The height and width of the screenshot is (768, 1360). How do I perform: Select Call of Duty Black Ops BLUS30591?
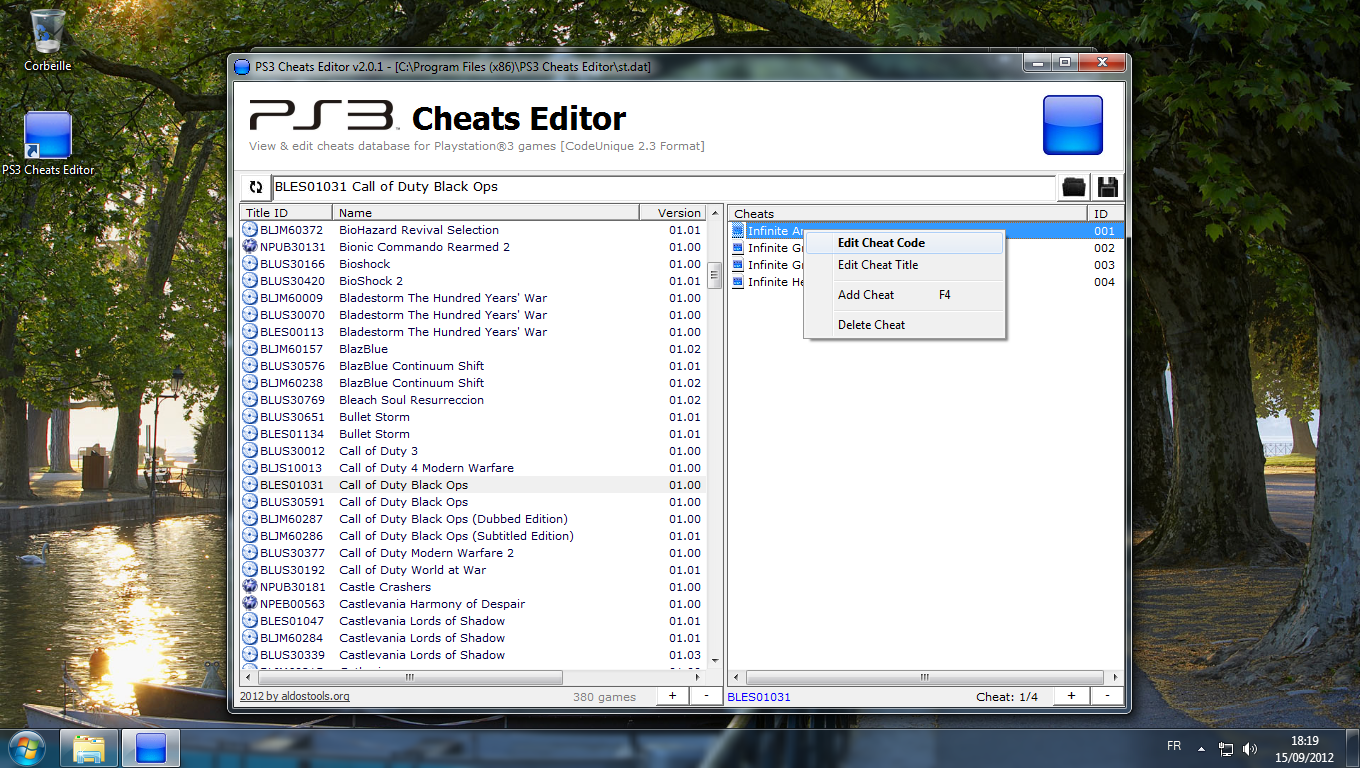click(x=473, y=502)
